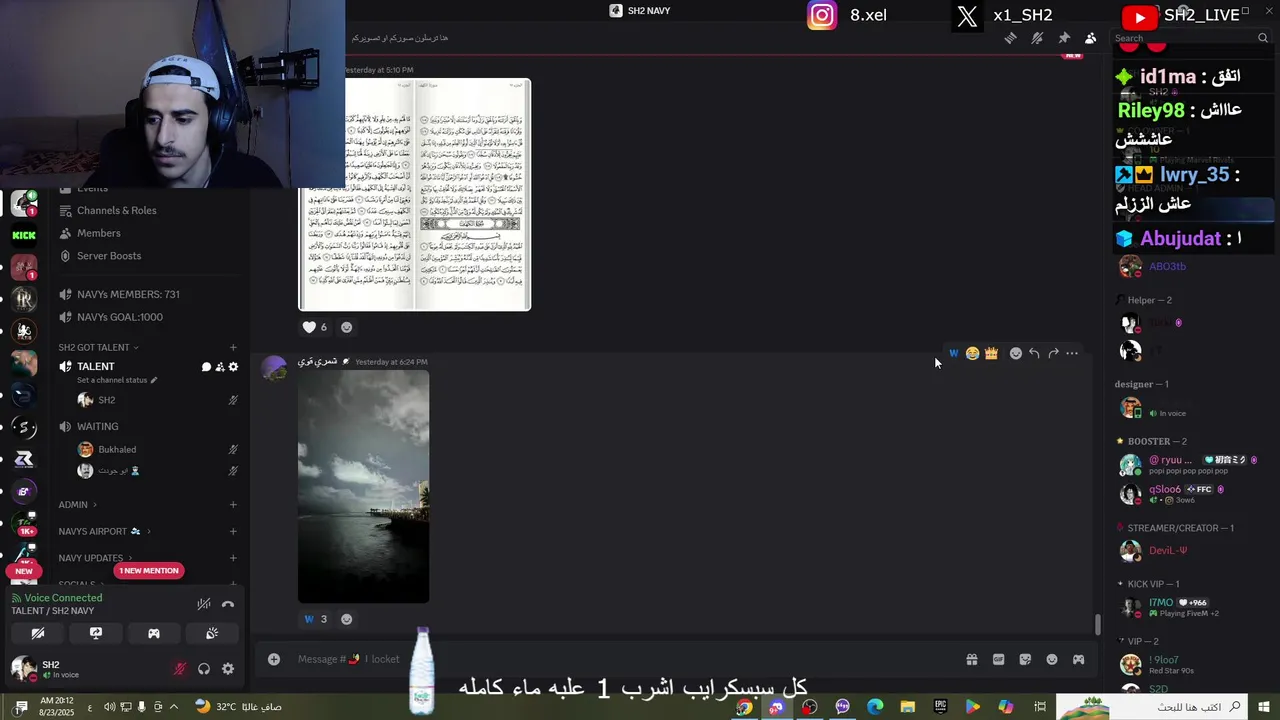The height and width of the screenshot is (720, 1280).
Task: Toggle the W reaction with count 3
Action: [x=315, y=619]
